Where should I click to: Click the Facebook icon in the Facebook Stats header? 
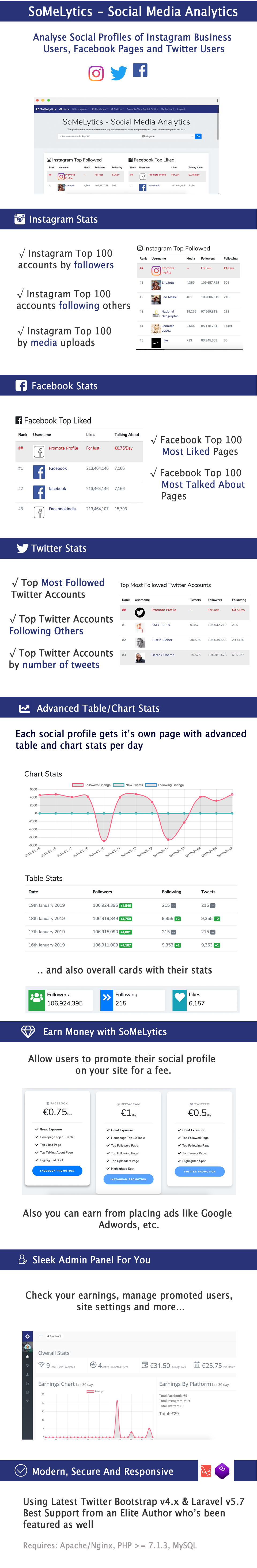coord(21,386)
